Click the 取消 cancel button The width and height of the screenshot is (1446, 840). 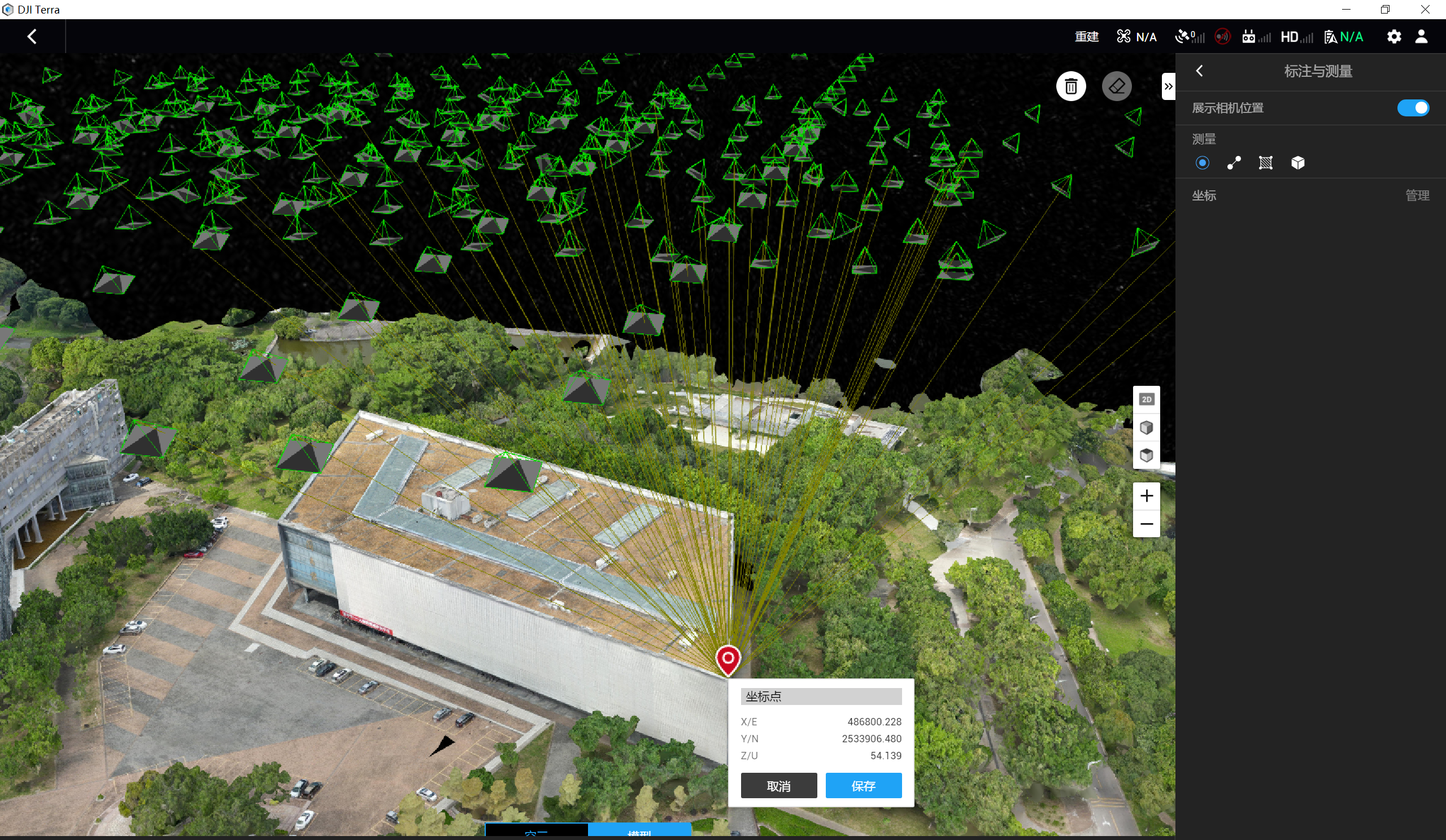[x=778, y=786]
